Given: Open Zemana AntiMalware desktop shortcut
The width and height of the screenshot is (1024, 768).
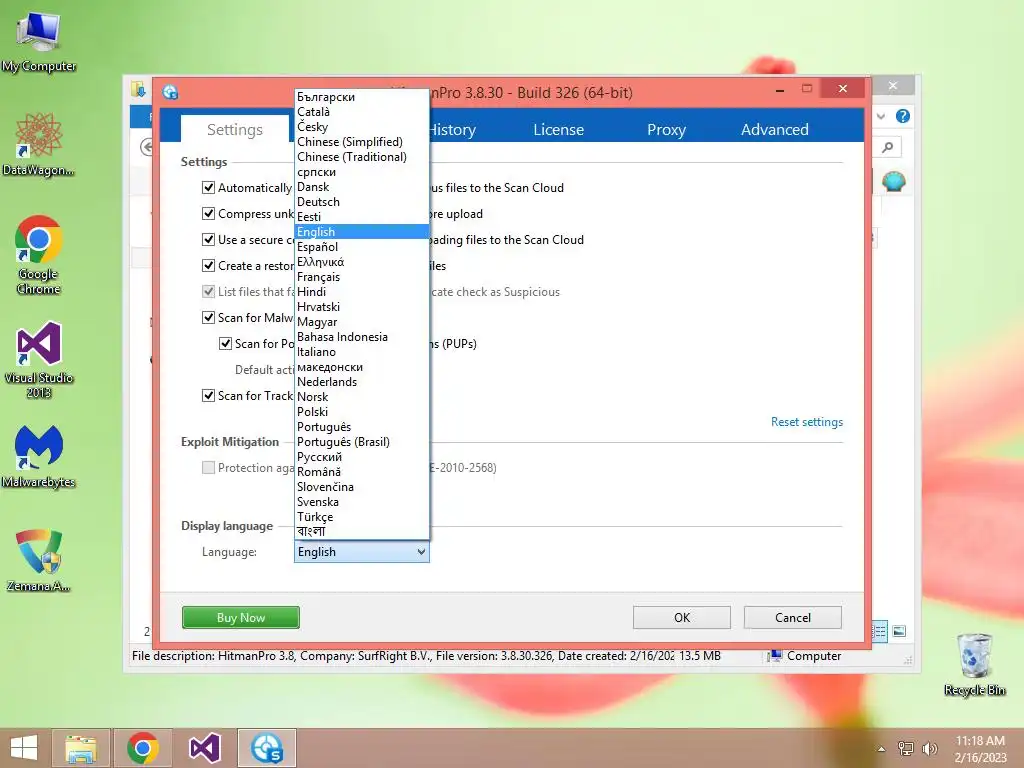Looking at the screenshot, I should point(39,560).
